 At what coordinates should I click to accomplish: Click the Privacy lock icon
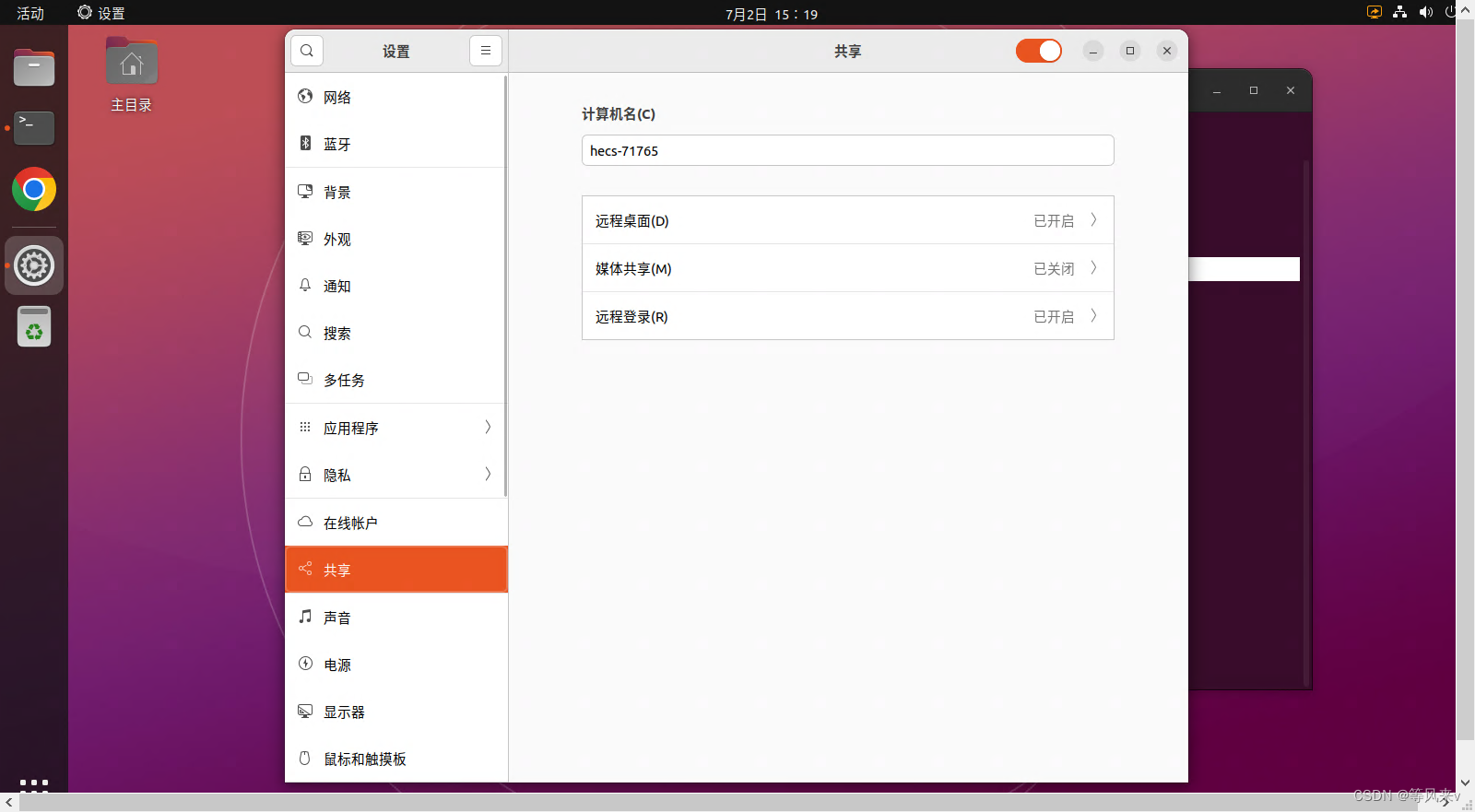point(305,474)
